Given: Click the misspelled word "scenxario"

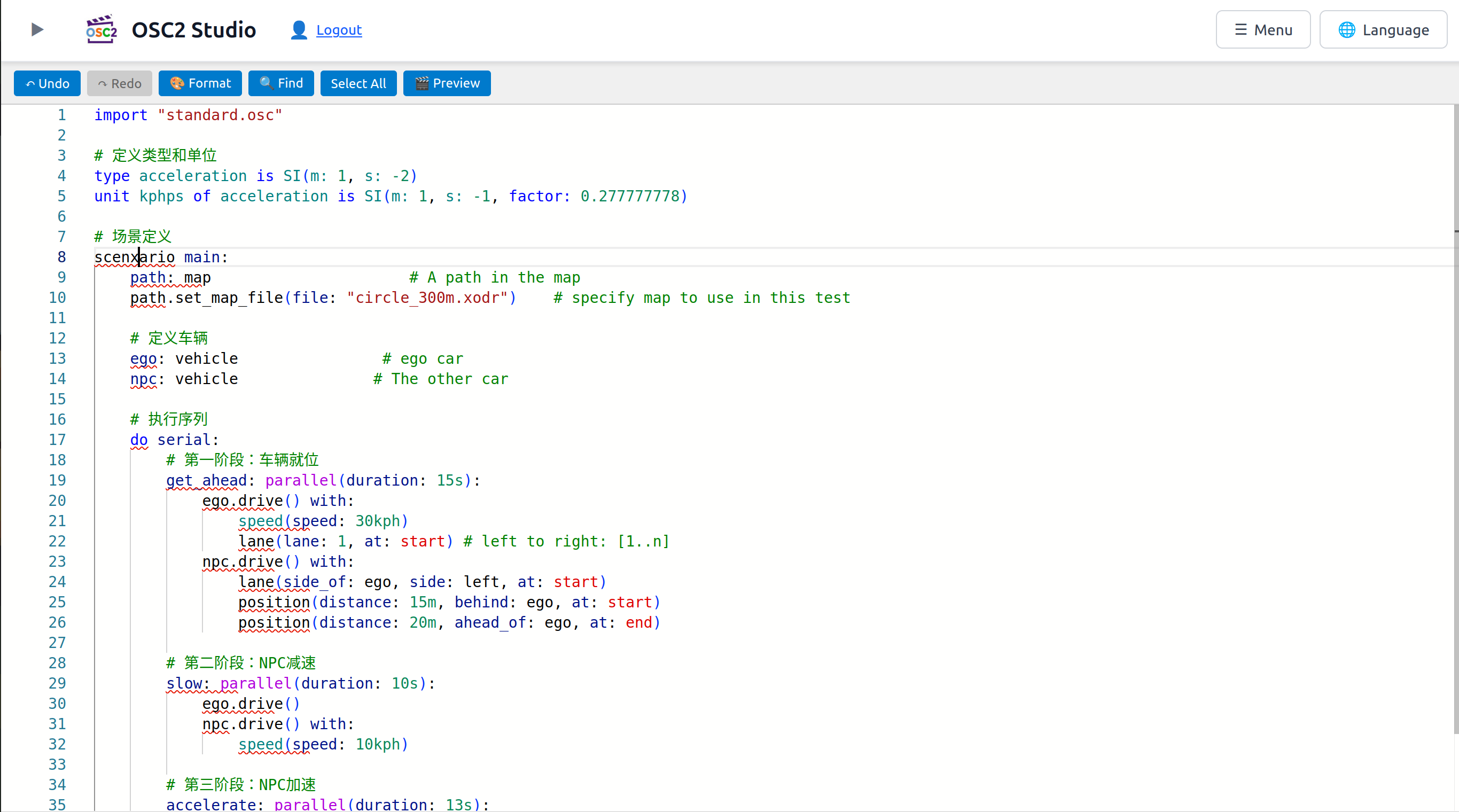Looking at the screenshot, I should [x=134, y=257].
